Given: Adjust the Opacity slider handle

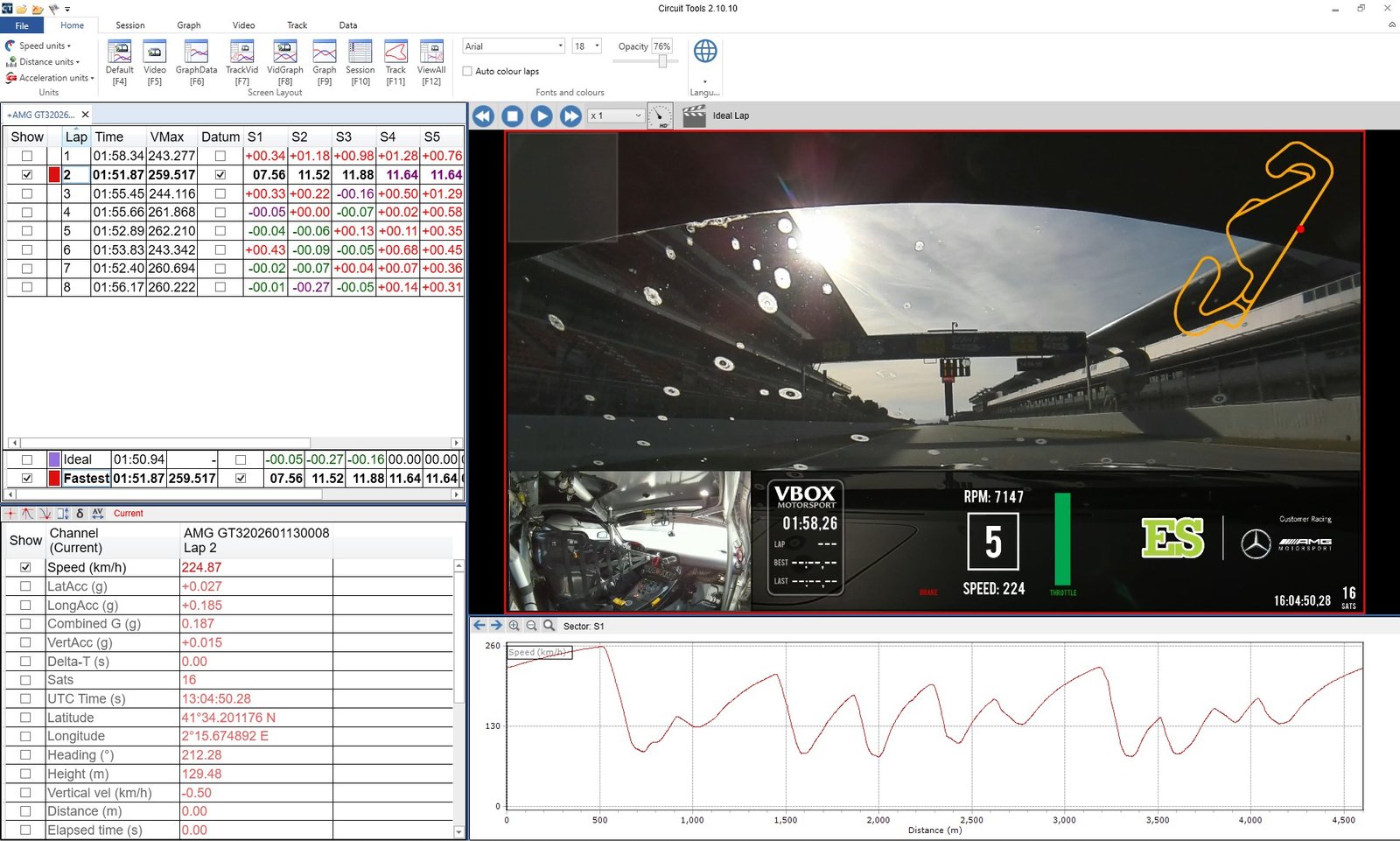Looking at the screenshot, I should (x=662, y=61).
